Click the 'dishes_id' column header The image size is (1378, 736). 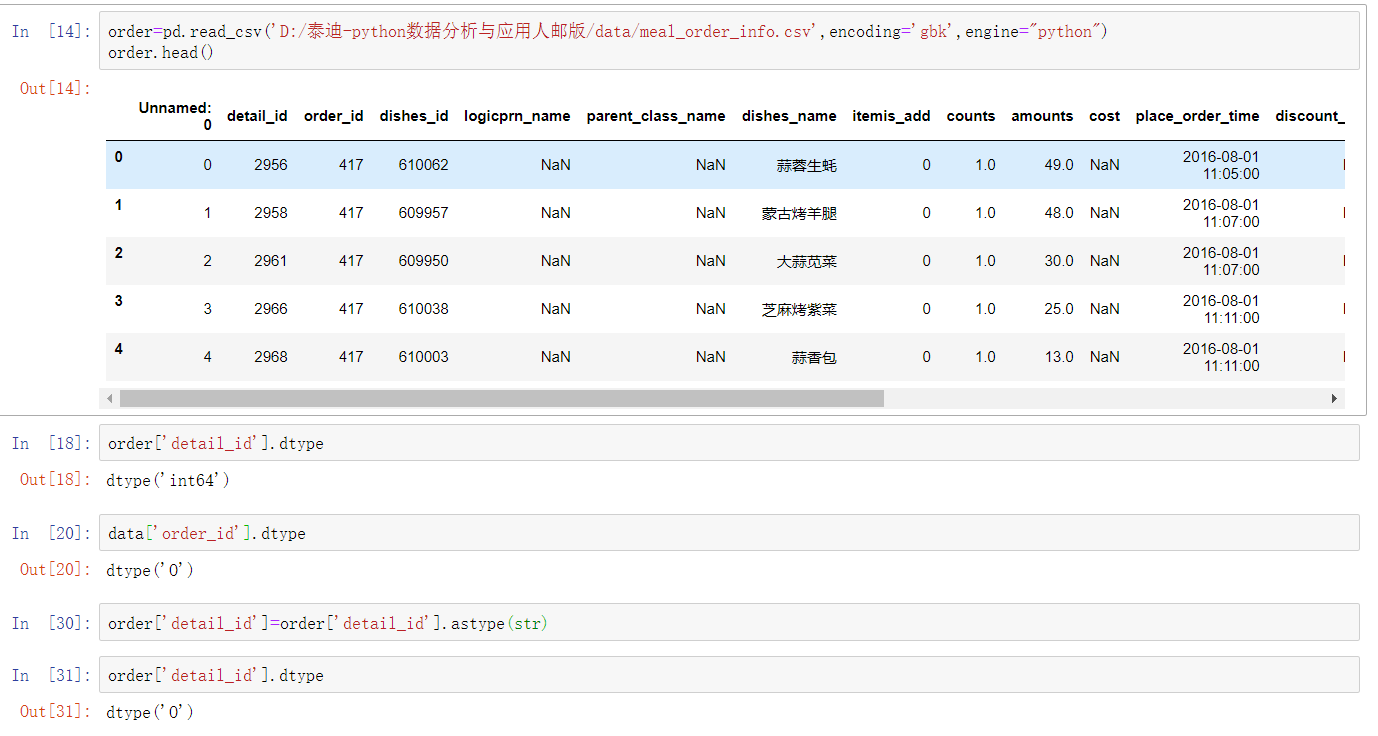coord(414,116)
